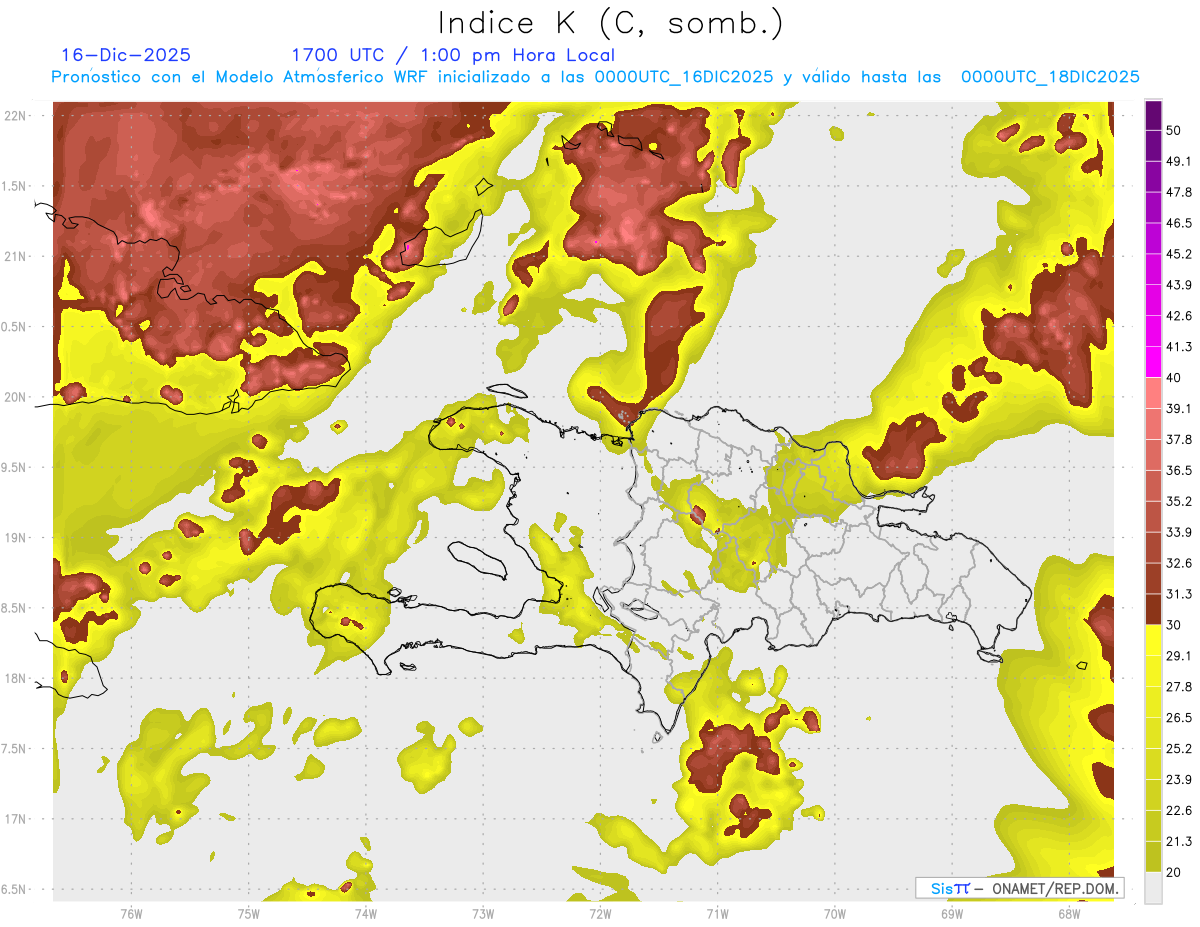Click the color scale value '45.2'
Image resolution: width=1200 pixels, height=927 pixels.
1179,254
